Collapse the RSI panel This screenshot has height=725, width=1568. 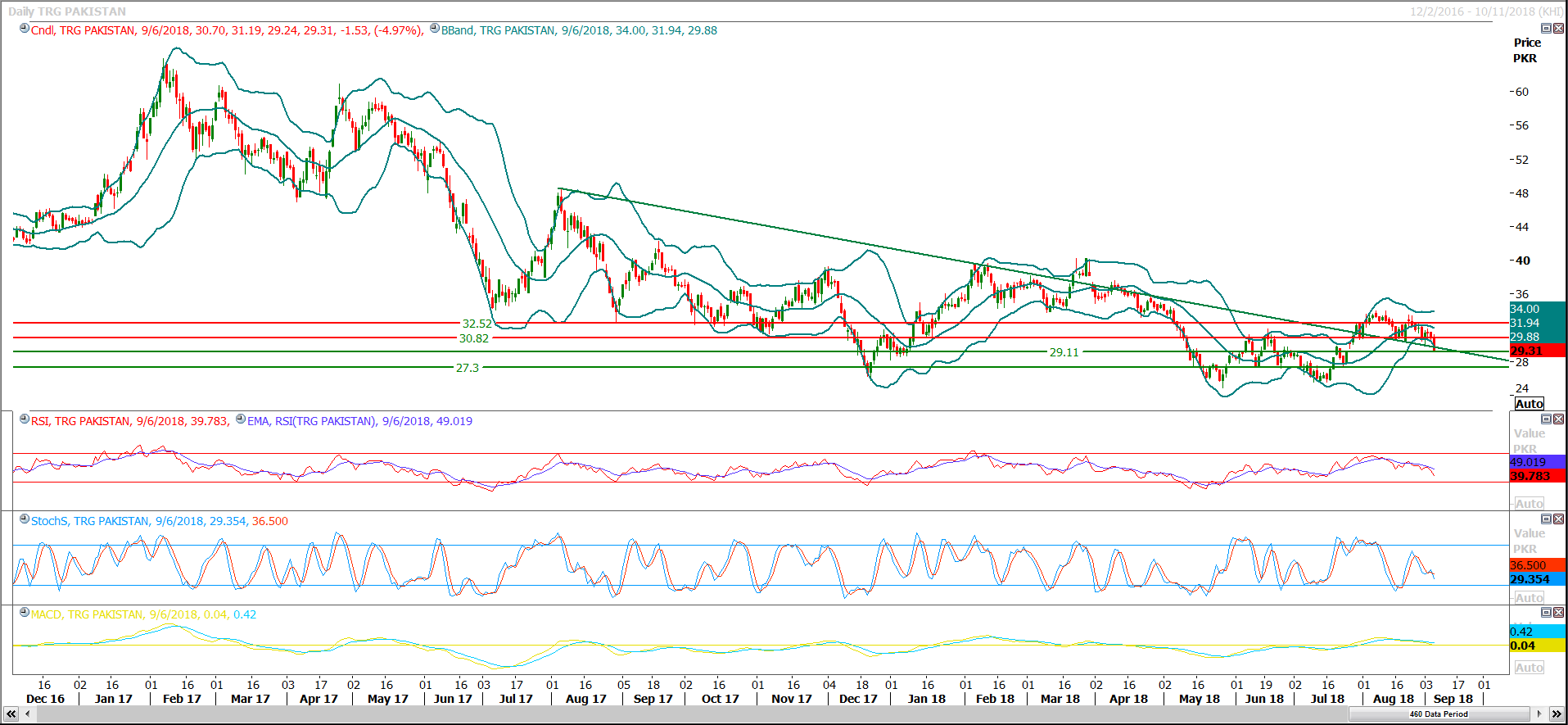point(1547,419)
